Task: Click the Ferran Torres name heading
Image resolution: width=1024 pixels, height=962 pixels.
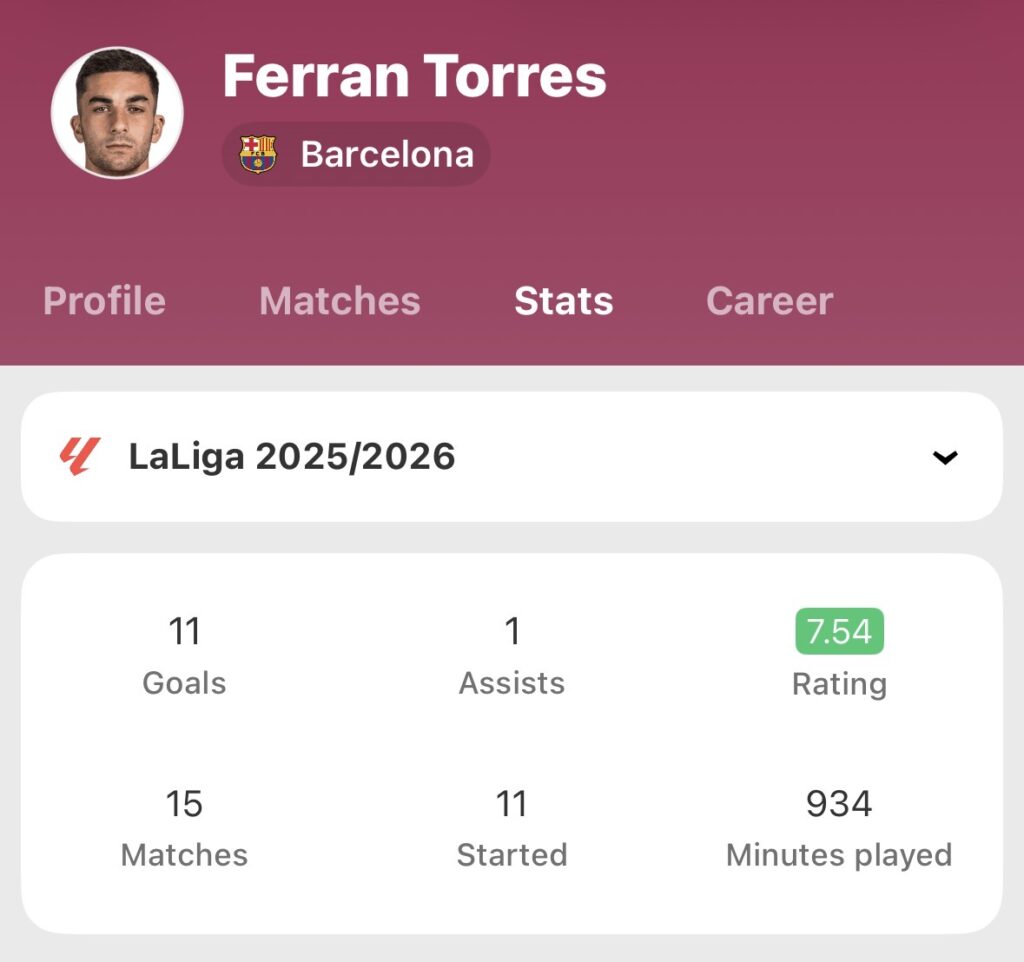Action: 414,76
